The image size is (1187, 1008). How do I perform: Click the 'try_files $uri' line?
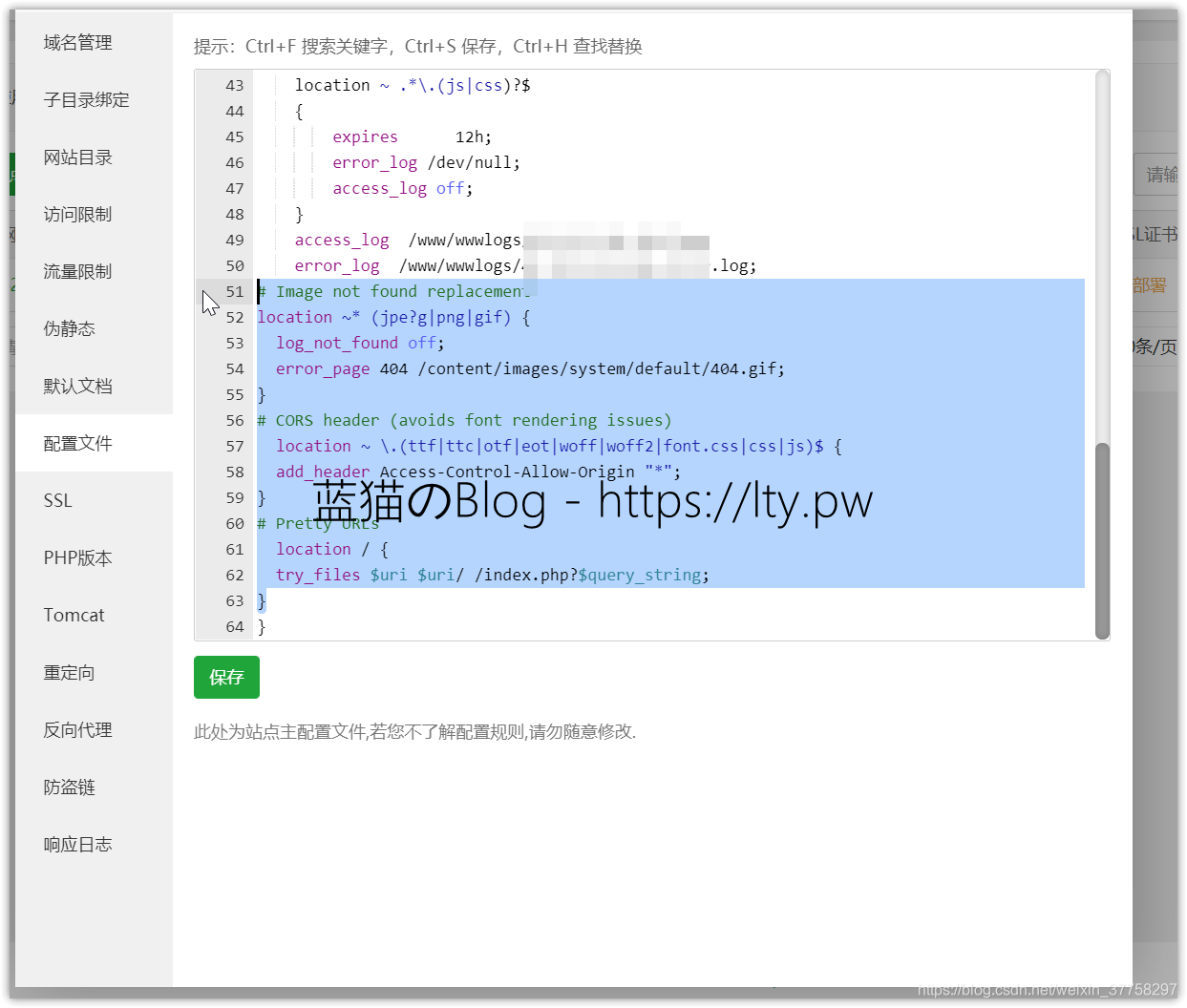click(x=492, y=575)
